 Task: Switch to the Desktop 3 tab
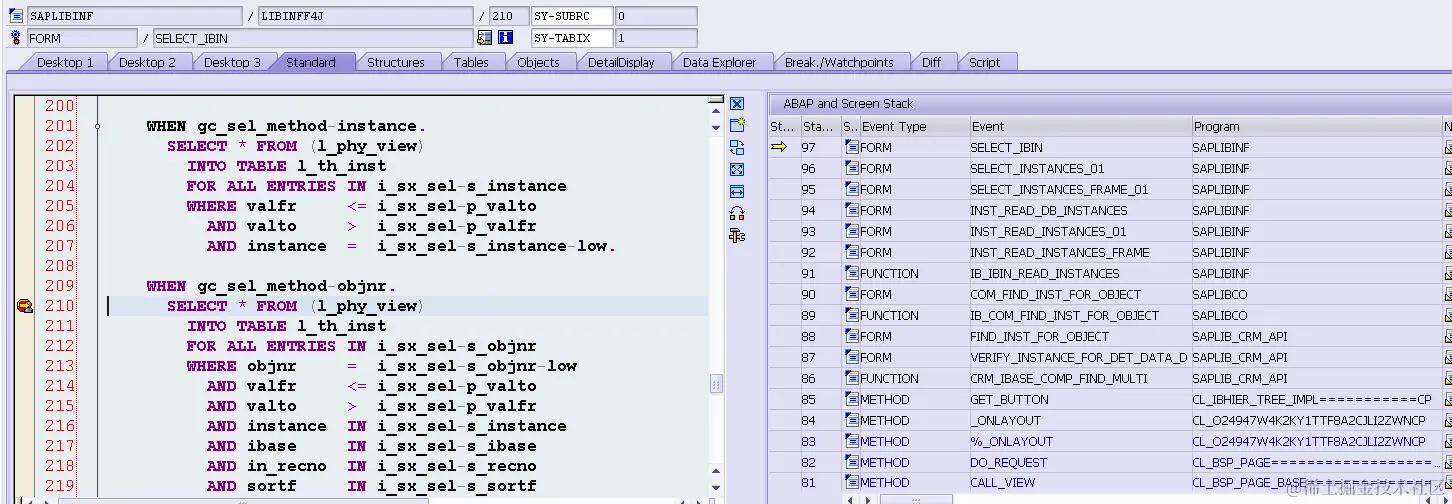pyautogui.click(x=232, y=62)
